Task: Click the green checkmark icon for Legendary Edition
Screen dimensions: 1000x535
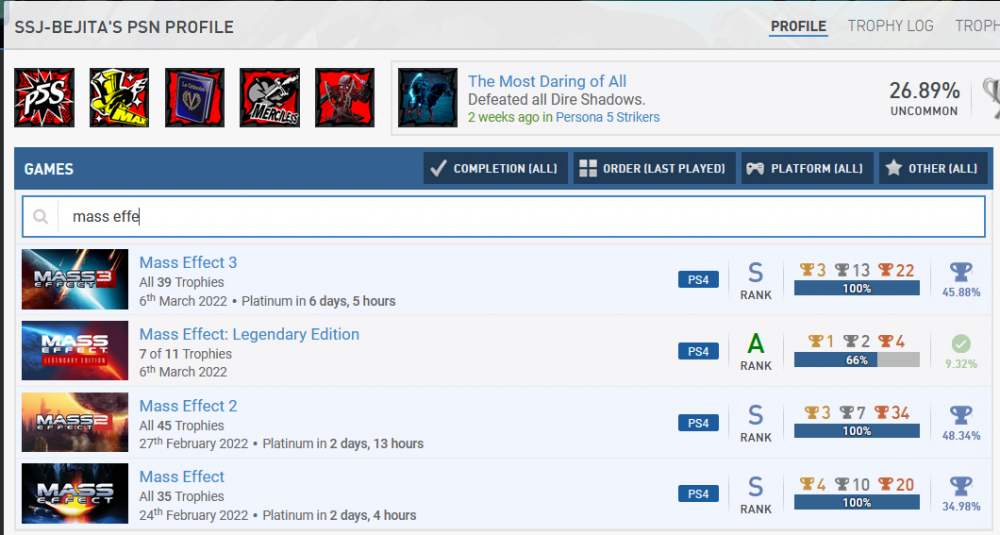Action: 960,343
